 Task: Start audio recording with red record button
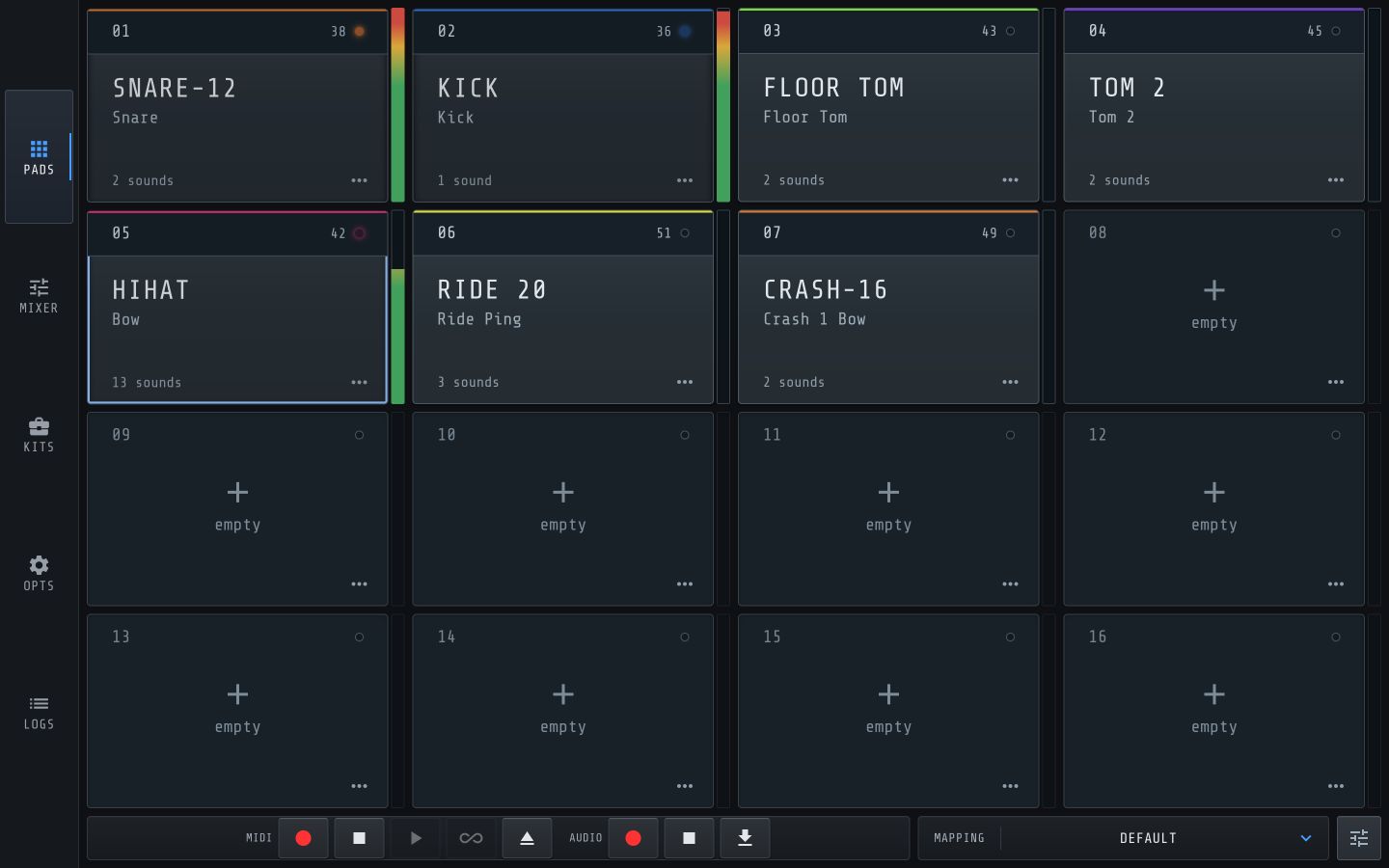click(633, 838)
